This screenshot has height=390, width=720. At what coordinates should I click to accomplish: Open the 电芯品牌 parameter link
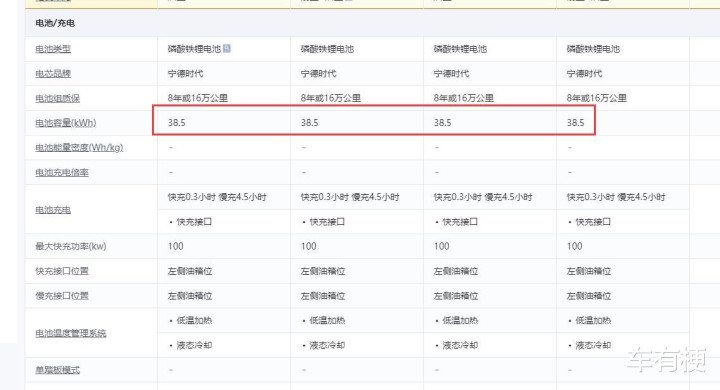pyautogui.click(x=53, y=73)
